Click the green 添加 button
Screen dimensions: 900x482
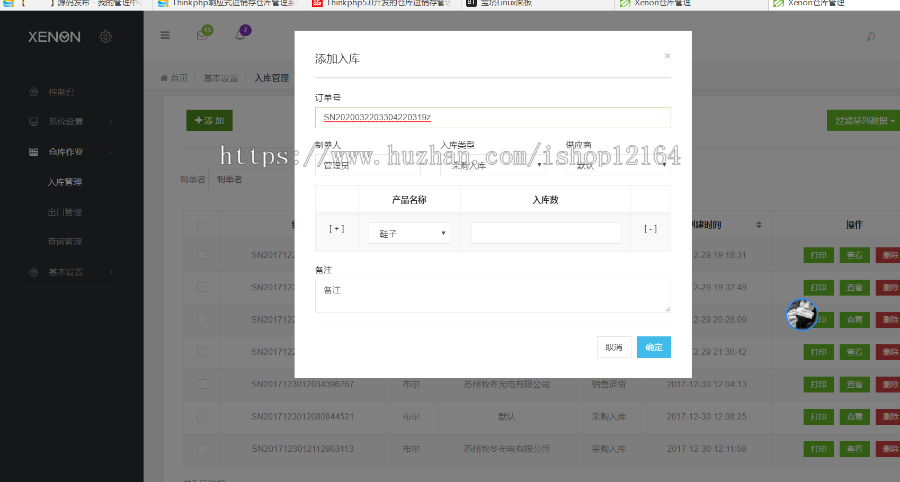tap(210, 120)
